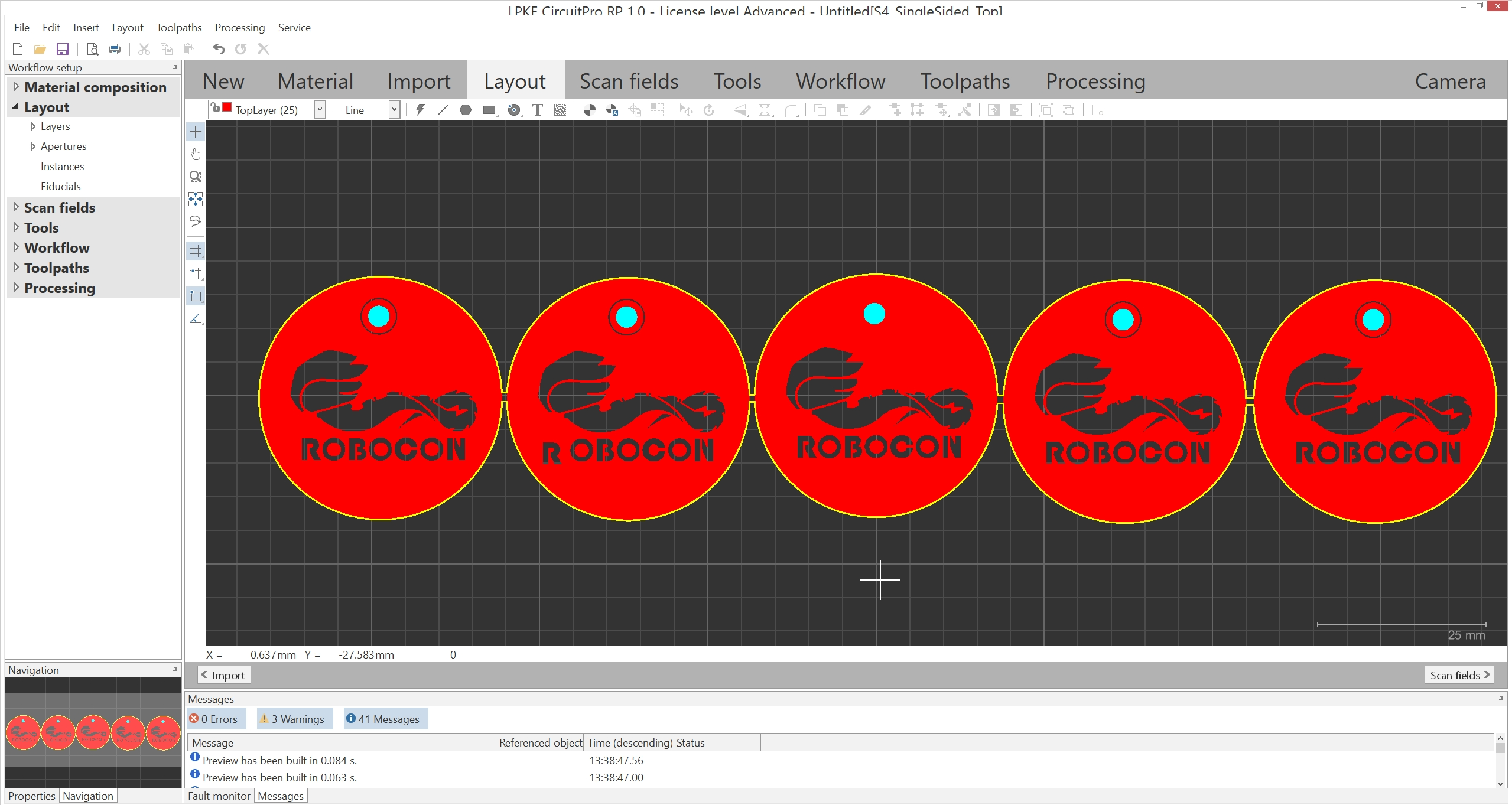
Task: Toggle snap to grid button
Action: (x=196, y=273)
